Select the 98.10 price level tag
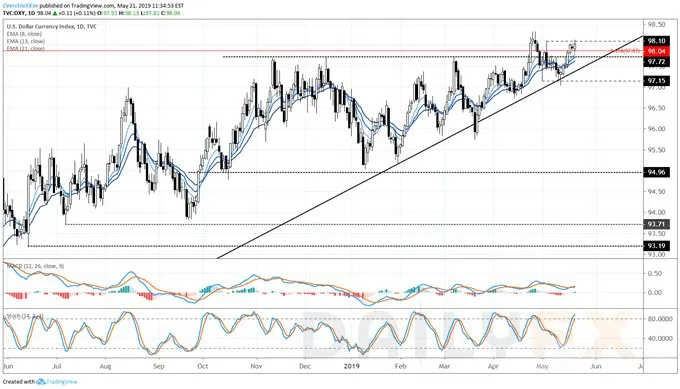Viewport: 680px width, 389px height. (x=656, y=41)
